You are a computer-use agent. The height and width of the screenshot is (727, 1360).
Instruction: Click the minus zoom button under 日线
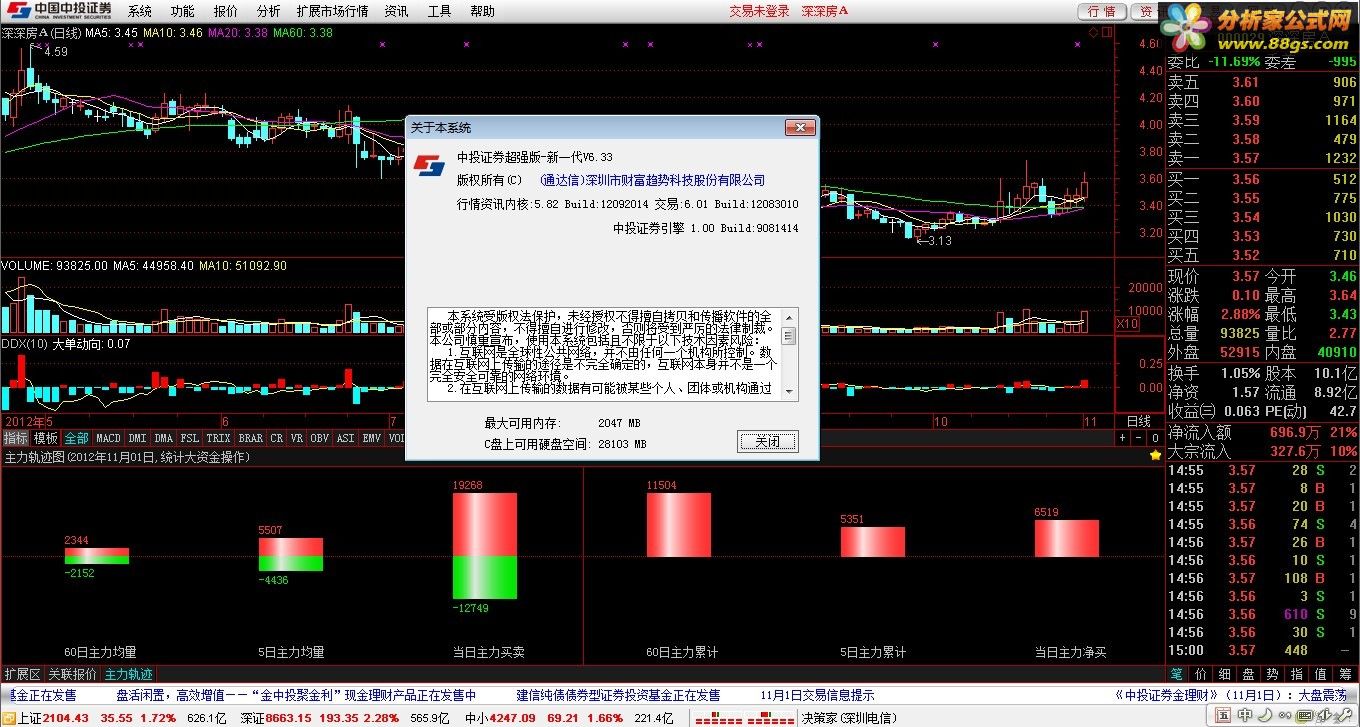1139,438
